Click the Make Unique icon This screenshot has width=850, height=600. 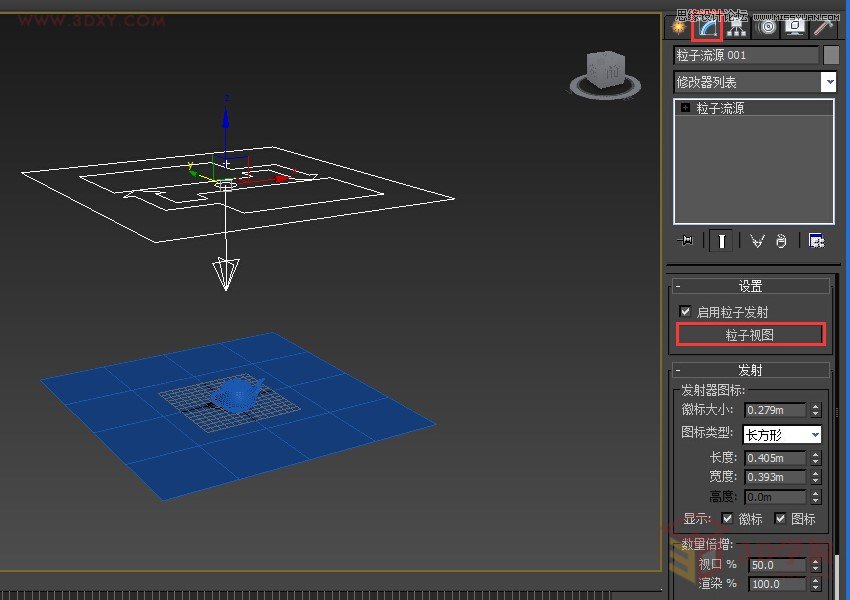click(757, 240)
